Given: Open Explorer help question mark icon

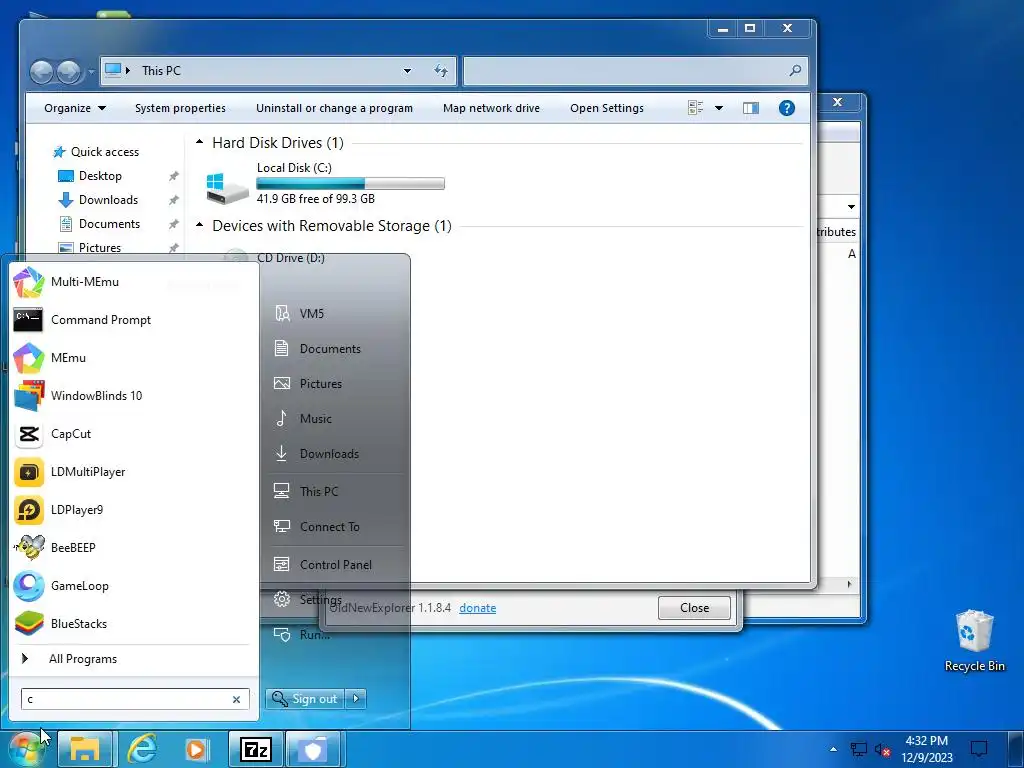Looking at the screenshot, I should click(787, 108).
